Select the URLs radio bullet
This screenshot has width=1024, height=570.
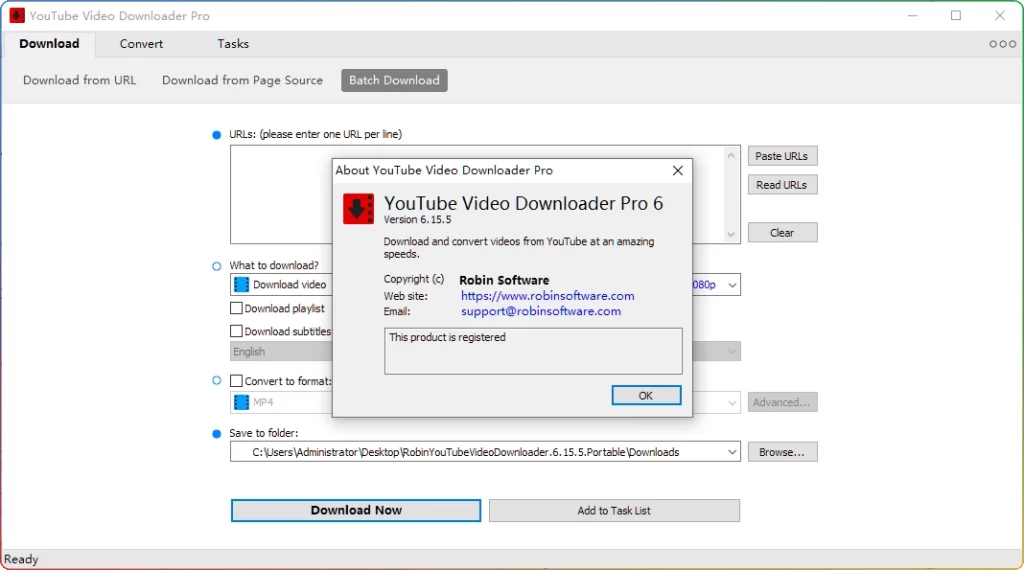tap(217, 135)
